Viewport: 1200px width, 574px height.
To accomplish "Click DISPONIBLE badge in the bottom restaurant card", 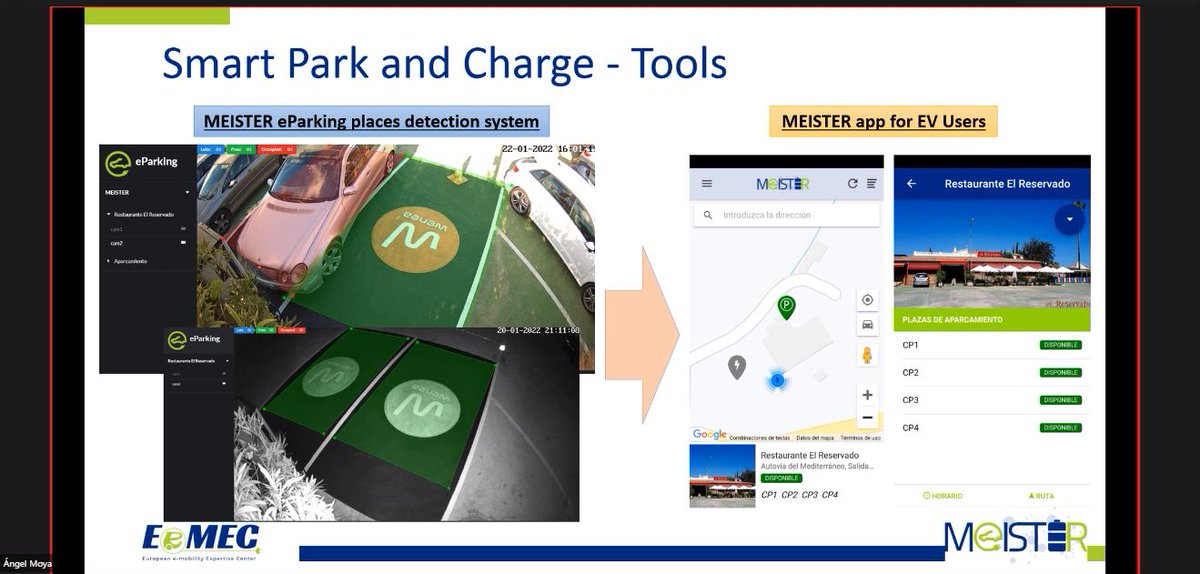I will 780,478.
